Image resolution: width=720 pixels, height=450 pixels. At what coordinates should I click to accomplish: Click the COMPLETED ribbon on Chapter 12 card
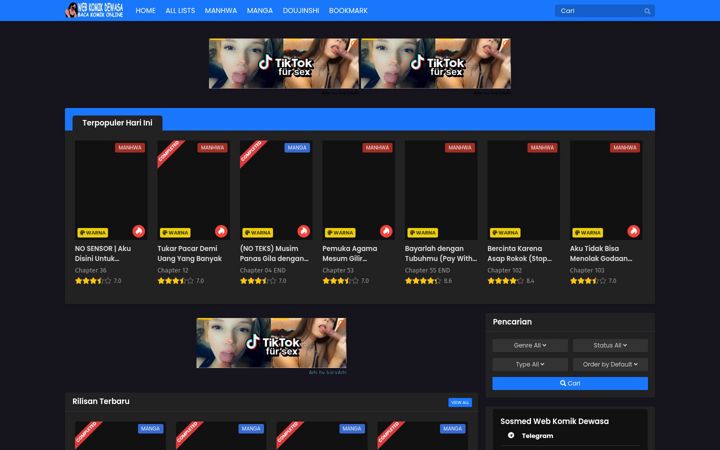[169, 152]
